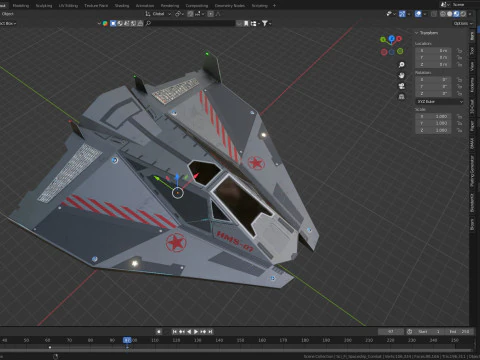Open the Global transform orientation dropdown
This screenshot has height=360, width=480.
click(158, 14)
